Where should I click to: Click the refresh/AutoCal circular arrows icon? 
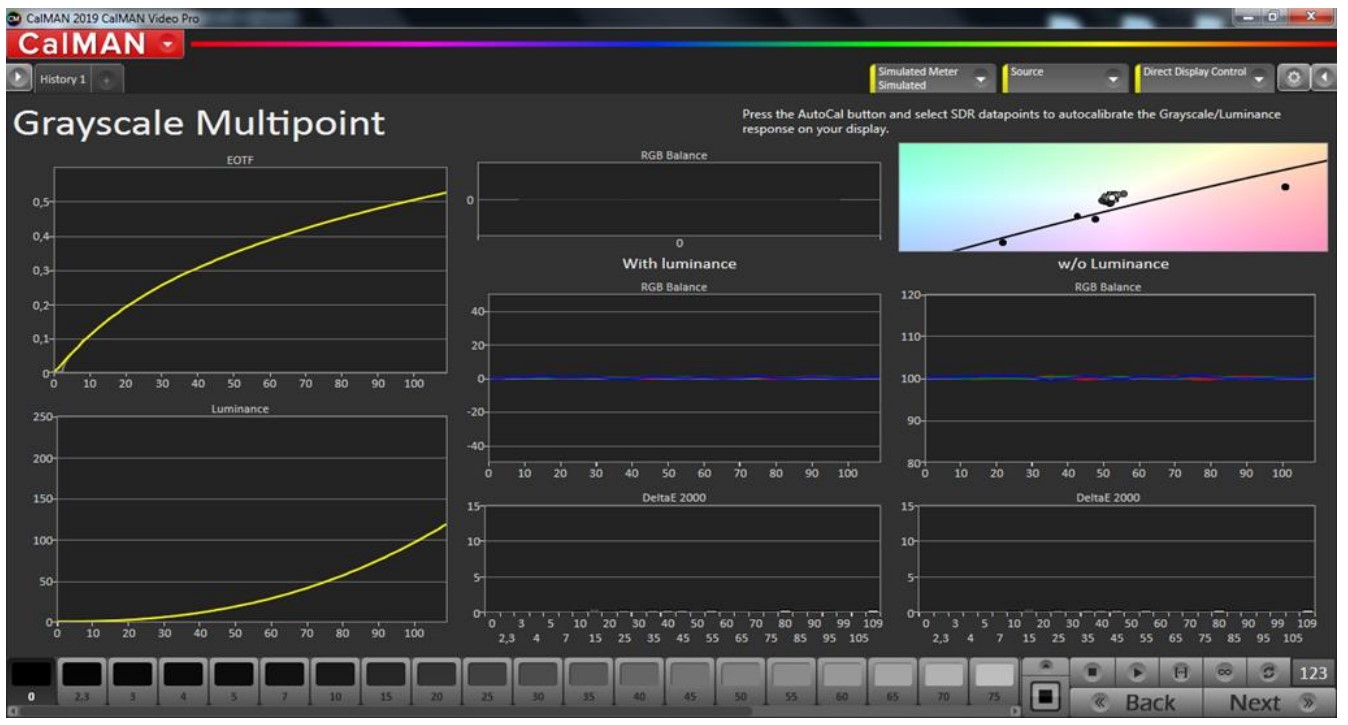[x=1269, y=672]
